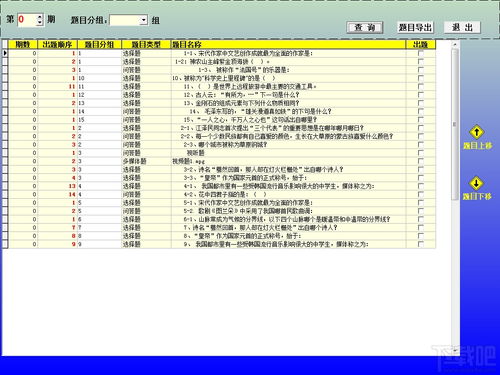Tick 出题 checkbox for question 2-2
Viewport: 500px width, 375px height.
click(421, 136)
